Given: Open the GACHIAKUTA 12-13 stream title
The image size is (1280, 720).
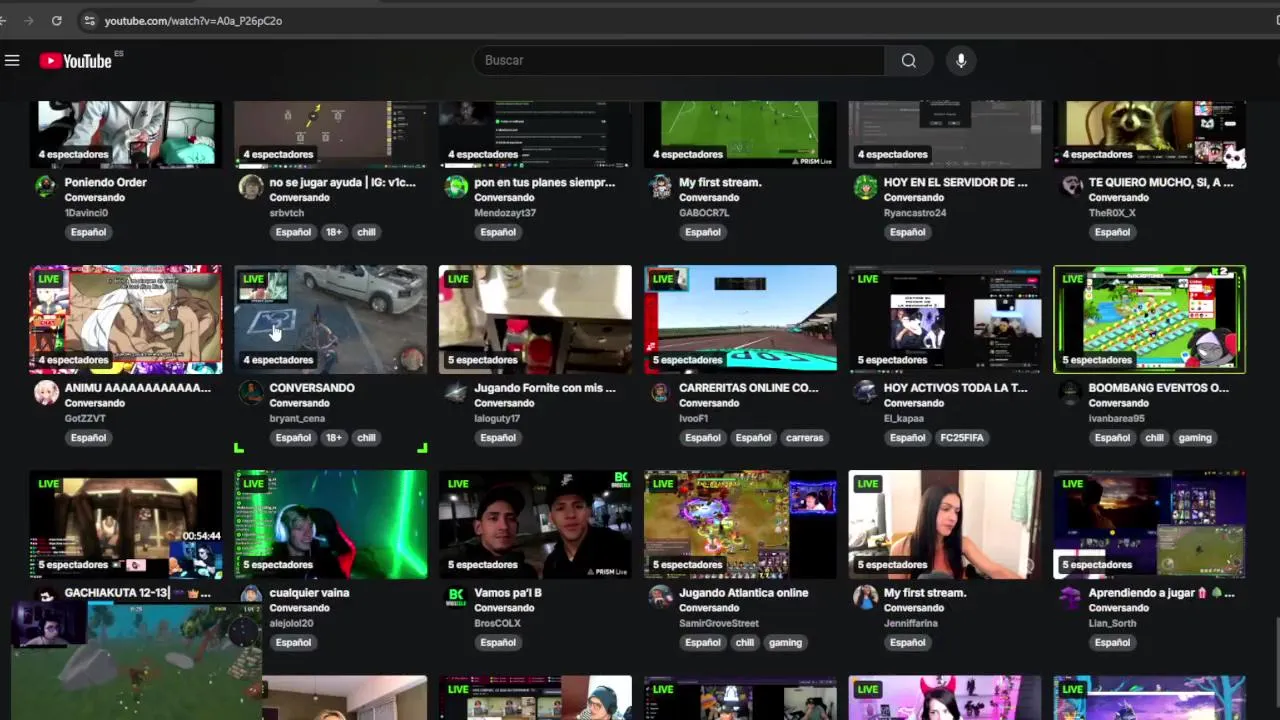Looking at the screenshot, I should point(137,593).
